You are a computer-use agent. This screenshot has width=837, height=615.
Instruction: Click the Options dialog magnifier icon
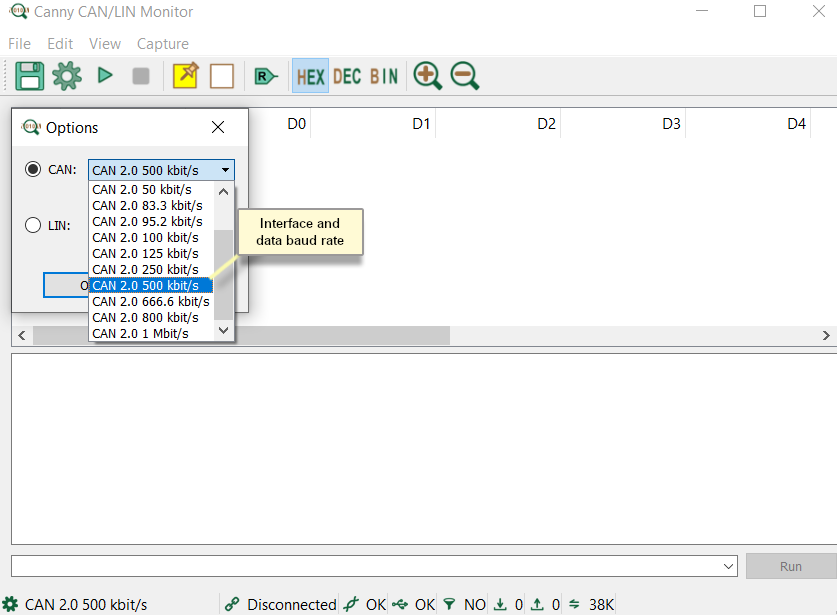tap(30, 127)
